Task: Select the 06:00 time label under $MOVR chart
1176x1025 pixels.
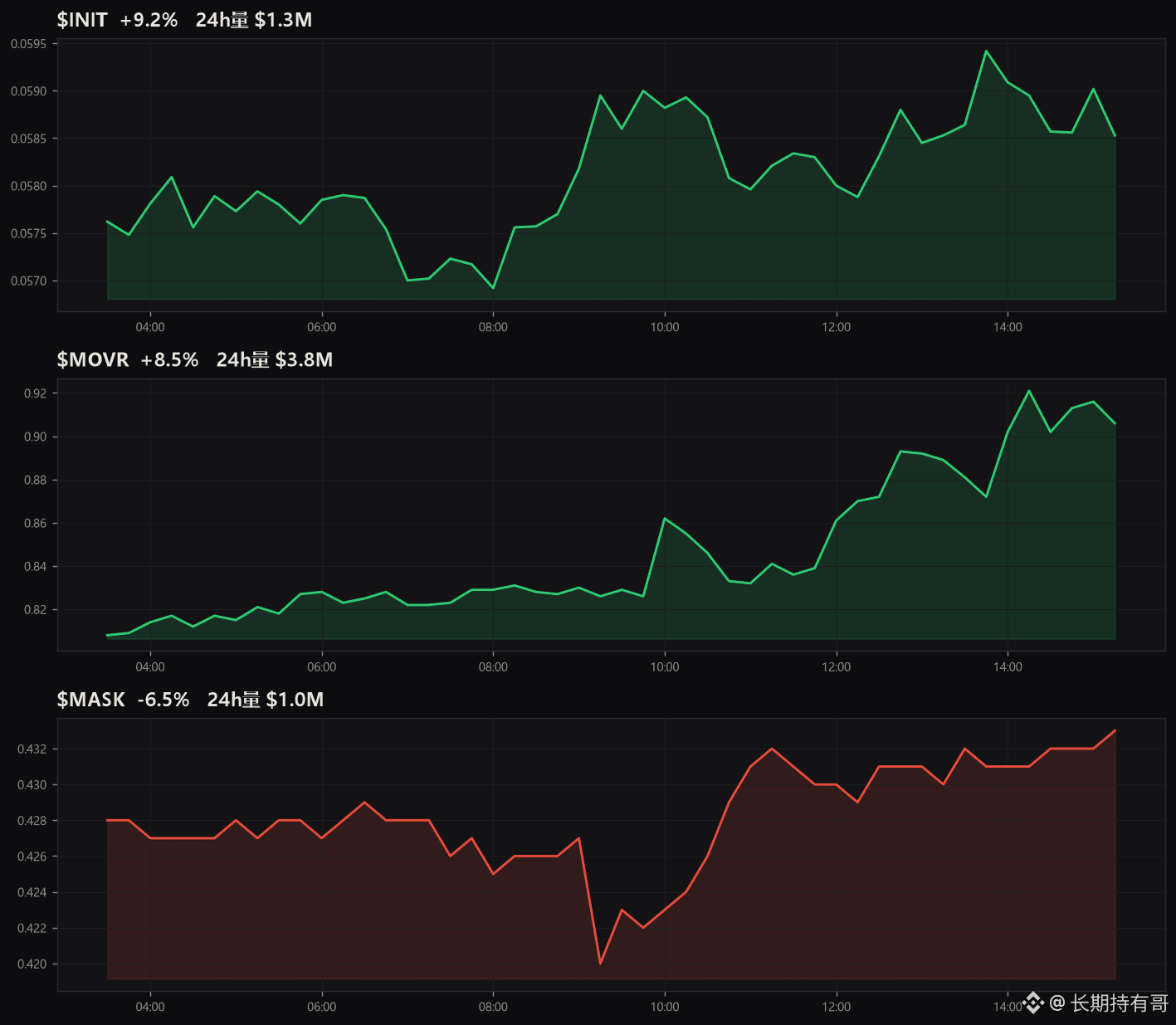Action: pyautogui.click(x=322, y=666)
